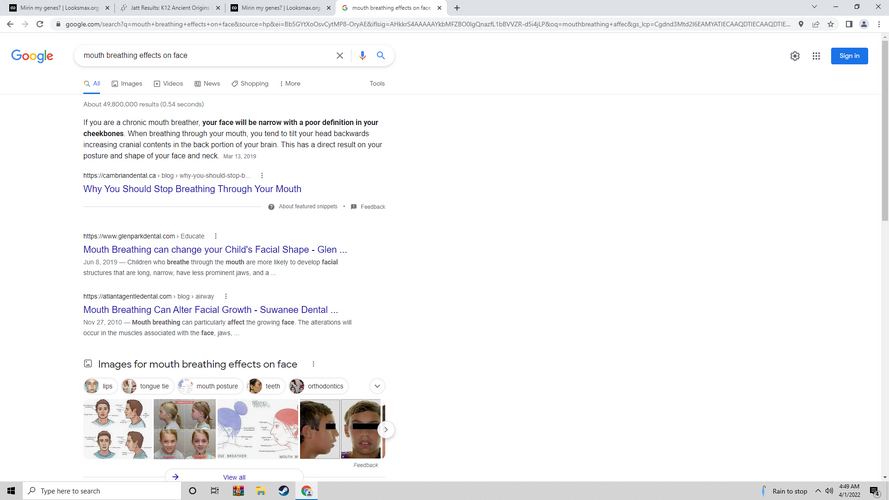Open File Explorer from the taskbar
This screenshot has width=889, height=500.
click(x=261, y=491)
